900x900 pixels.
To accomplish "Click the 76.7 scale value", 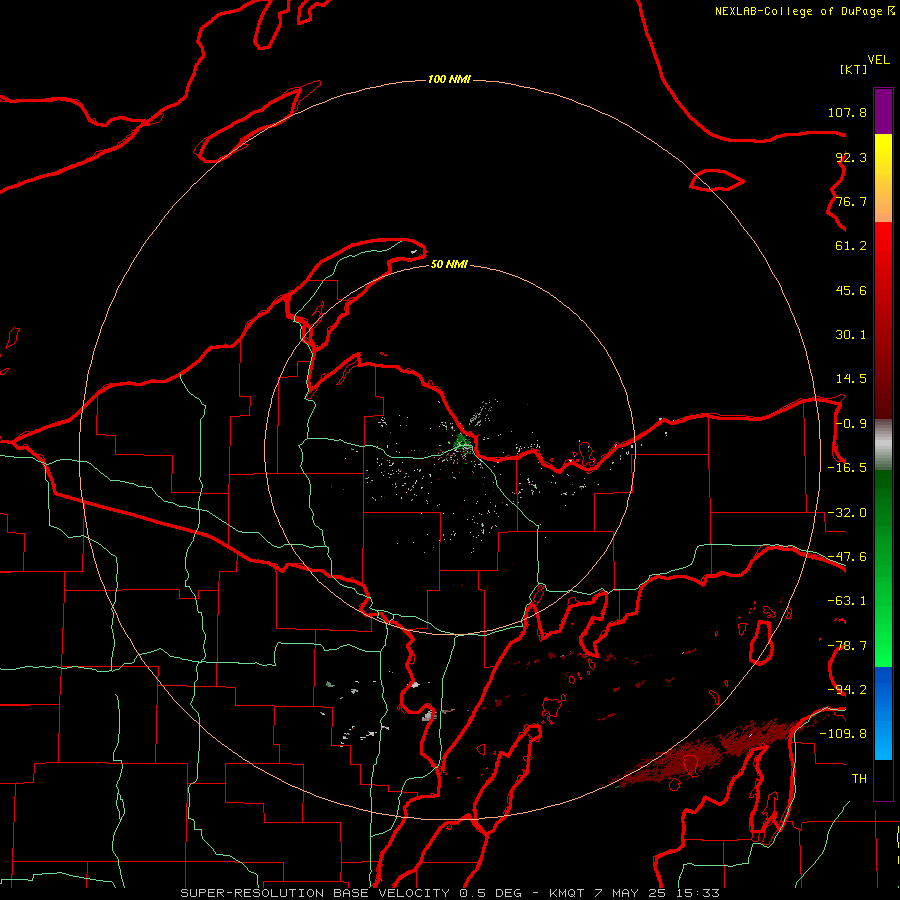I will (851, 201).
